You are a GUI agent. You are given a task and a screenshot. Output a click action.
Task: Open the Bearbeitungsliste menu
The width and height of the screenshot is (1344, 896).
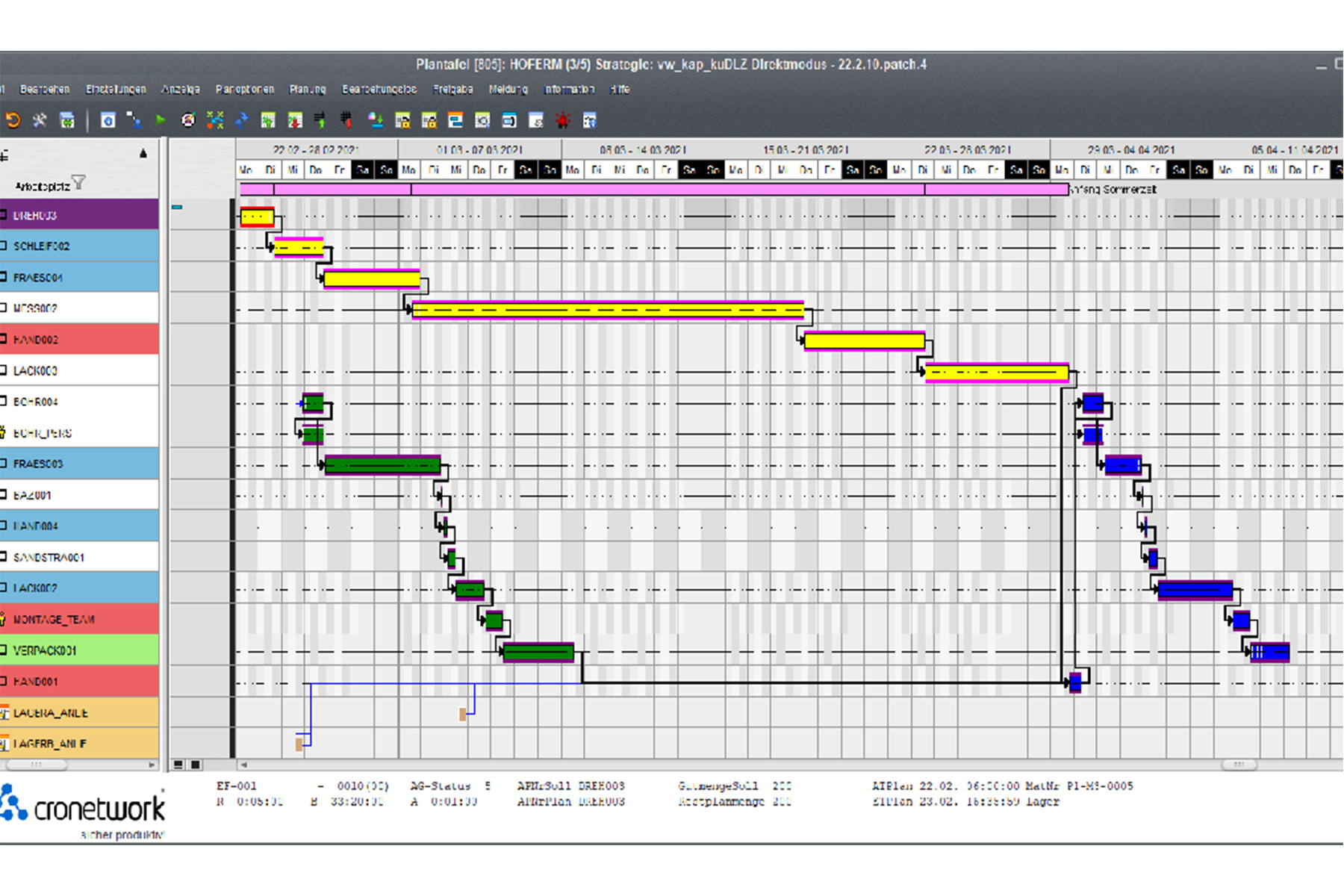point(379,89)
